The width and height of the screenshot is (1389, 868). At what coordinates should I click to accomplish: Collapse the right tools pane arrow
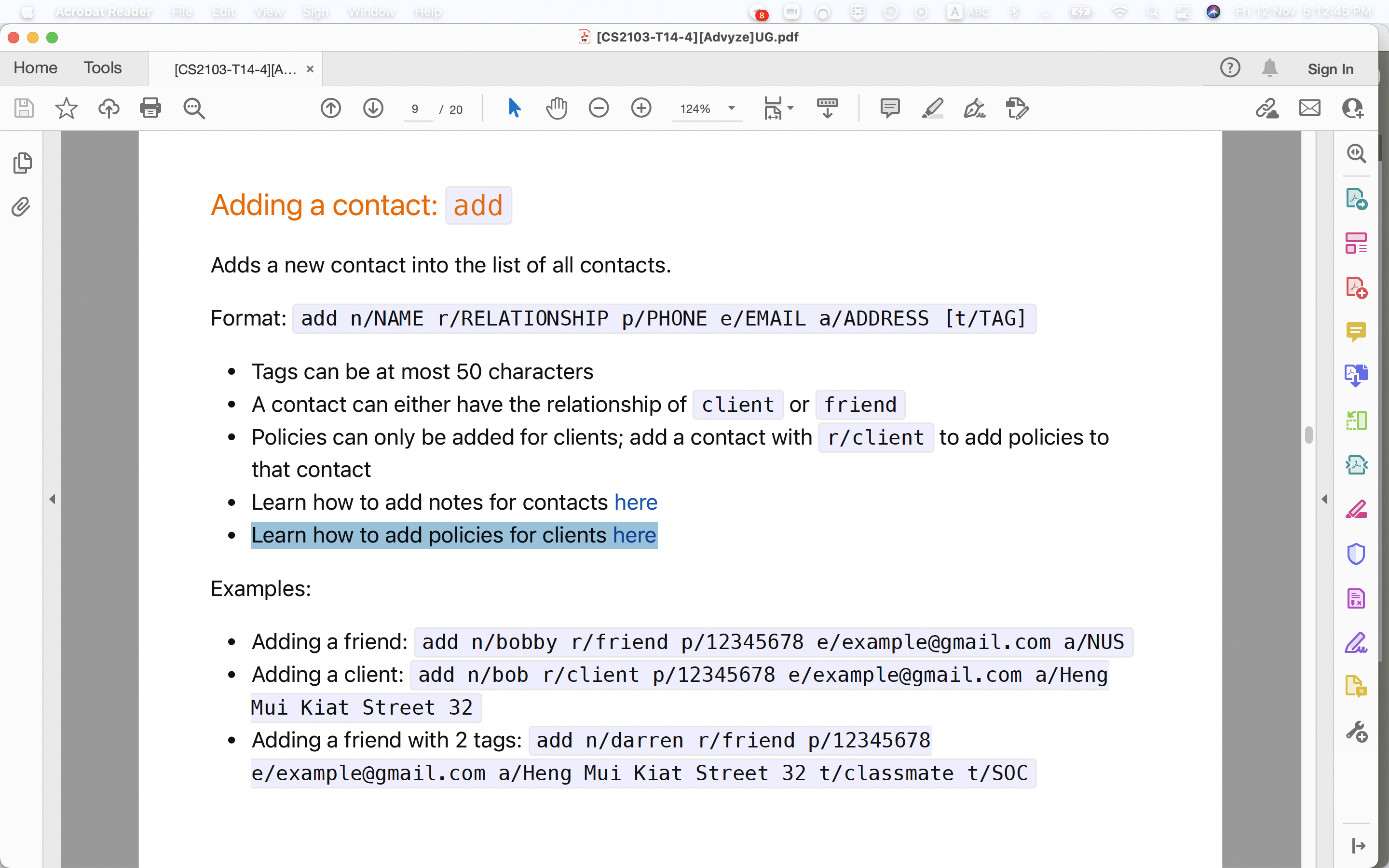tap(1325, 499)
